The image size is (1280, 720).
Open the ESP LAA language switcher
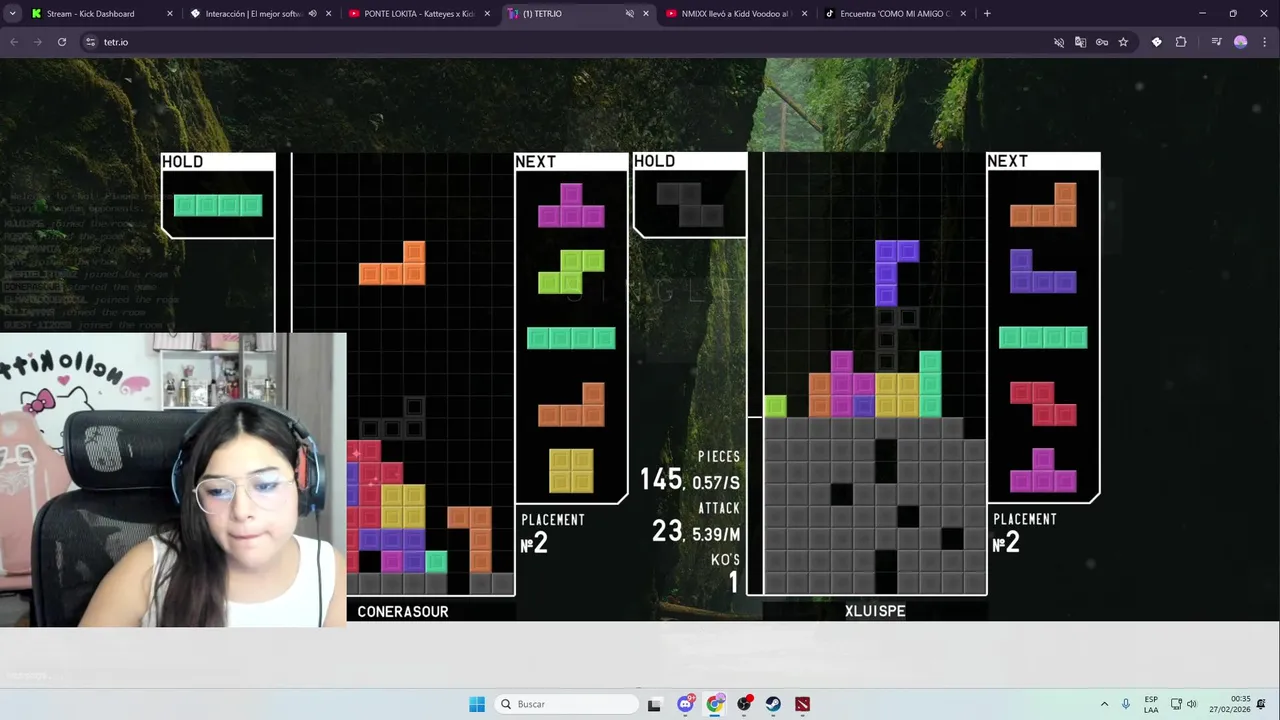pyautogui.click(x=1151, y=704)
